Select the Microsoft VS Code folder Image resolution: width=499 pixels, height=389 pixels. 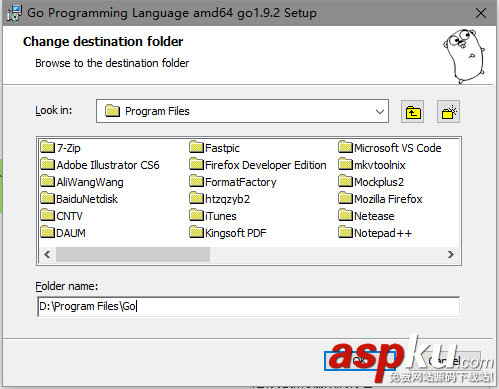coord(390,148)
